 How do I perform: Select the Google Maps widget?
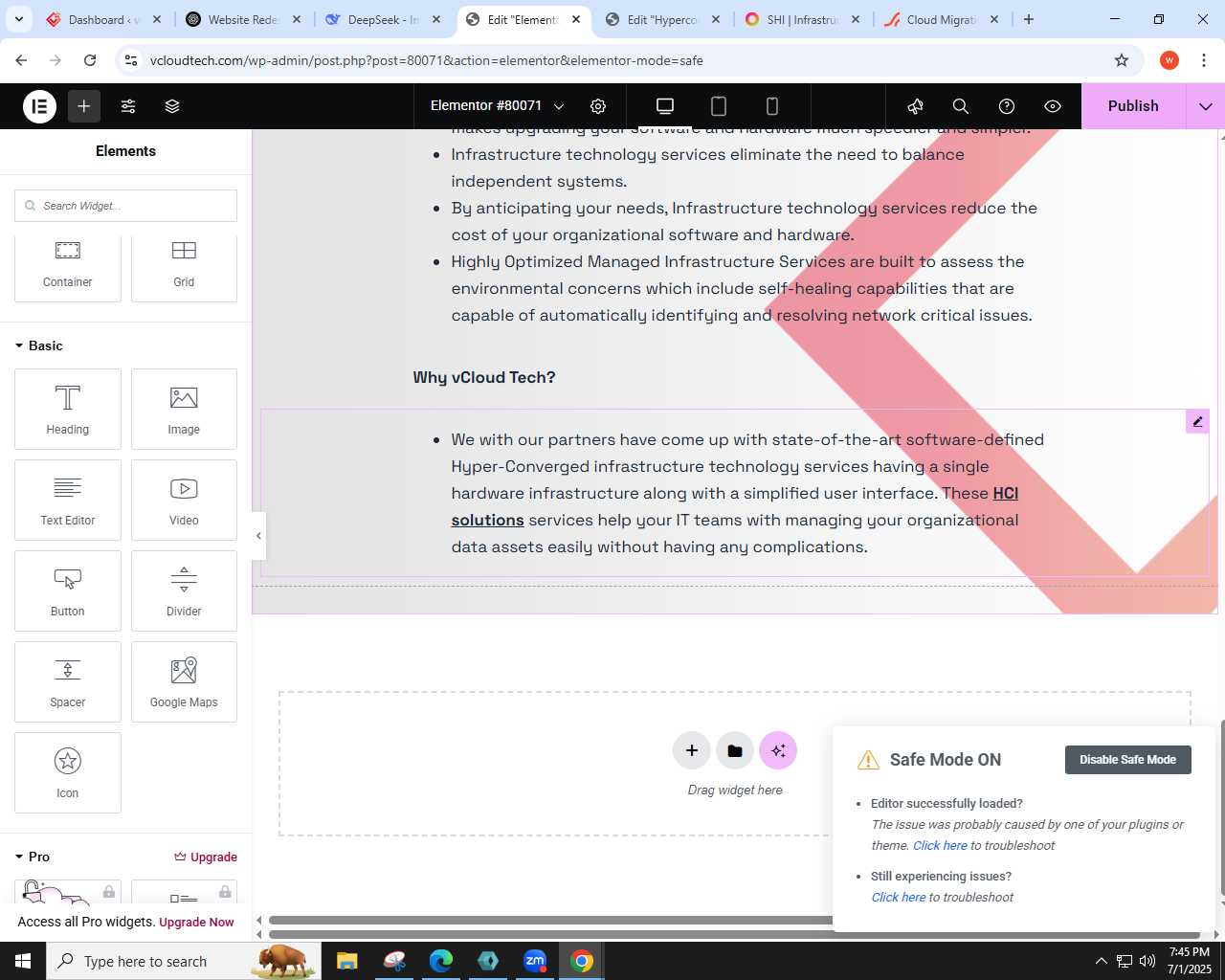[x=184, y=681]
